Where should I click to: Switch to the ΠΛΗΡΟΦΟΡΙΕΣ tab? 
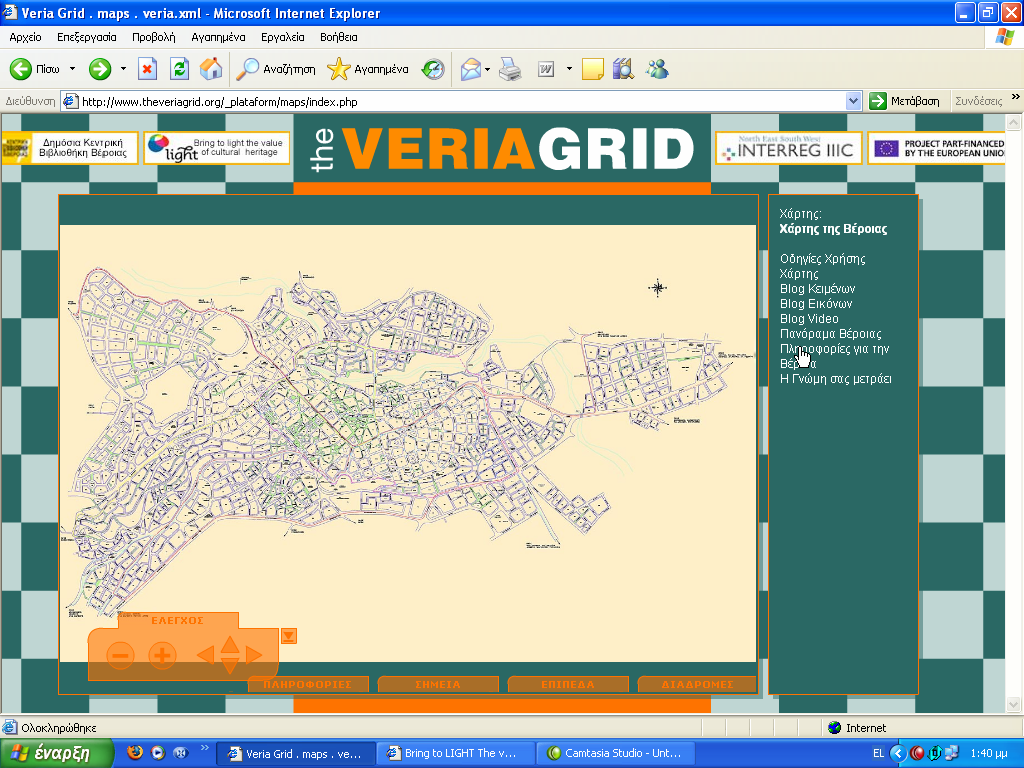(308, 684)
